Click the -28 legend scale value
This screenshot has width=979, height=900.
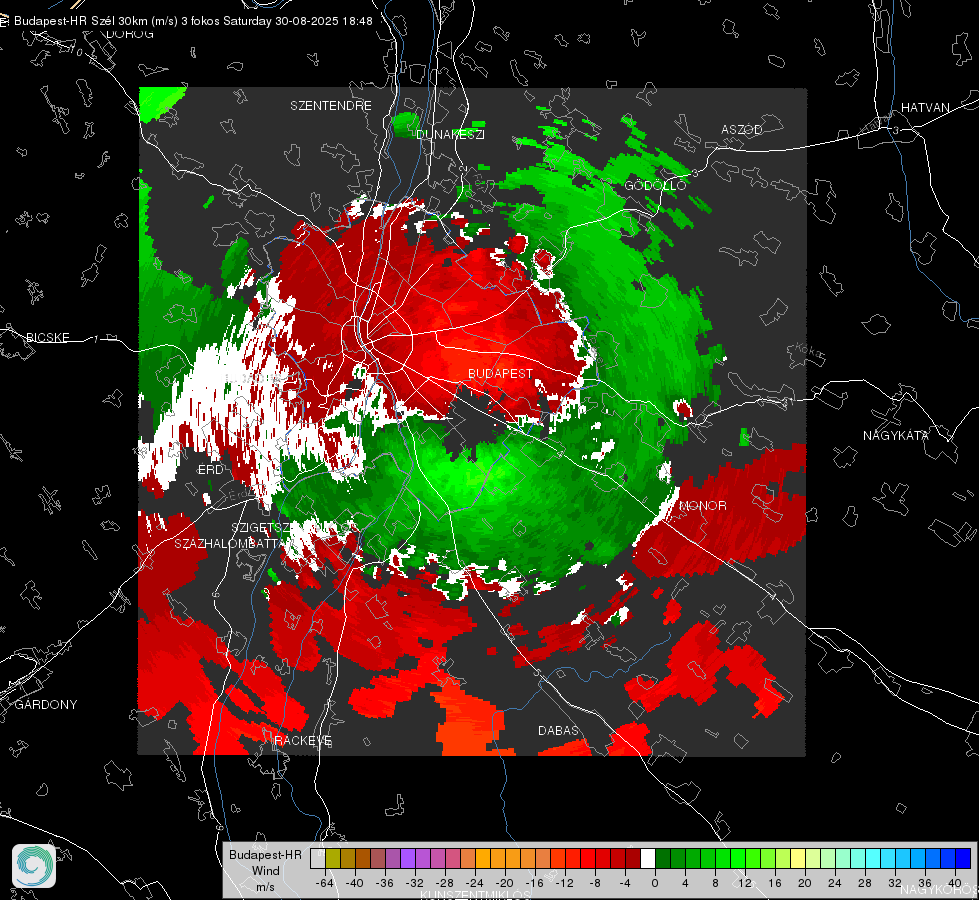click(x=445, y=884)
